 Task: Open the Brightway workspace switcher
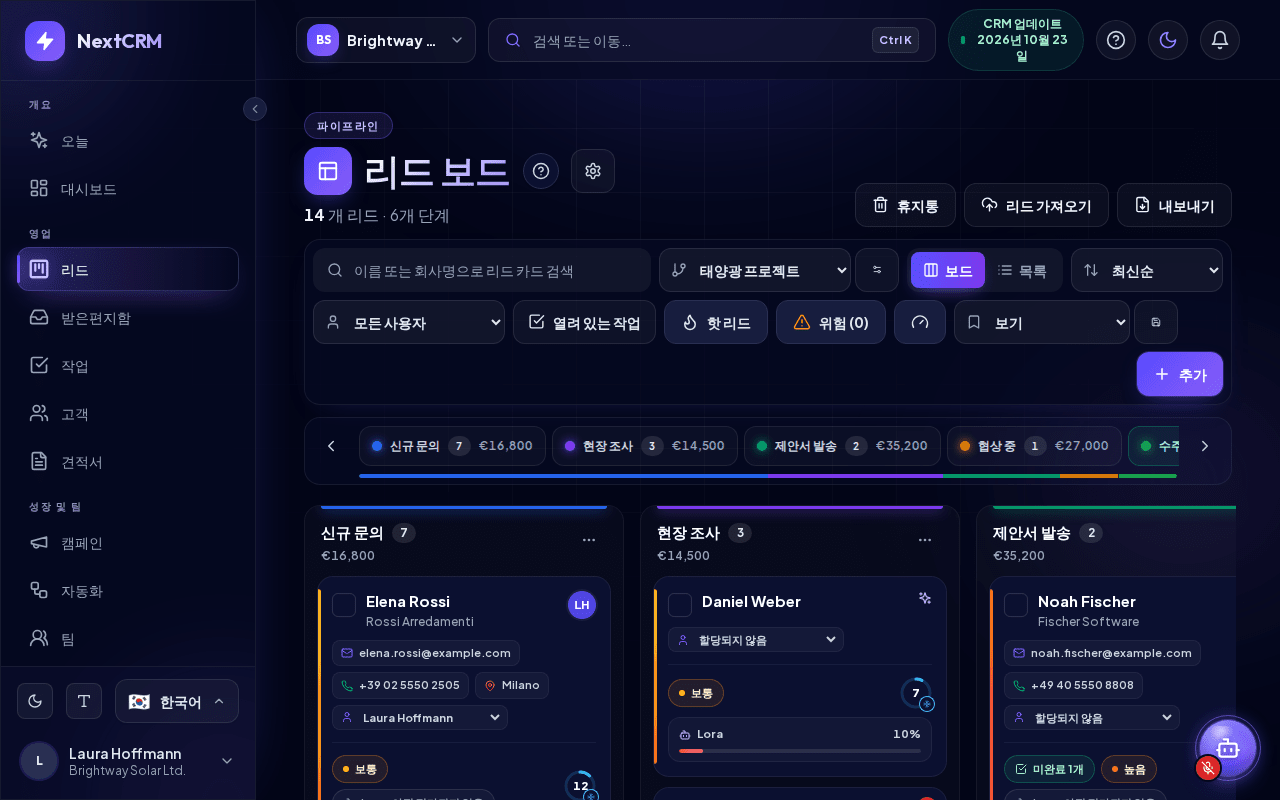(x=386, y=40)
